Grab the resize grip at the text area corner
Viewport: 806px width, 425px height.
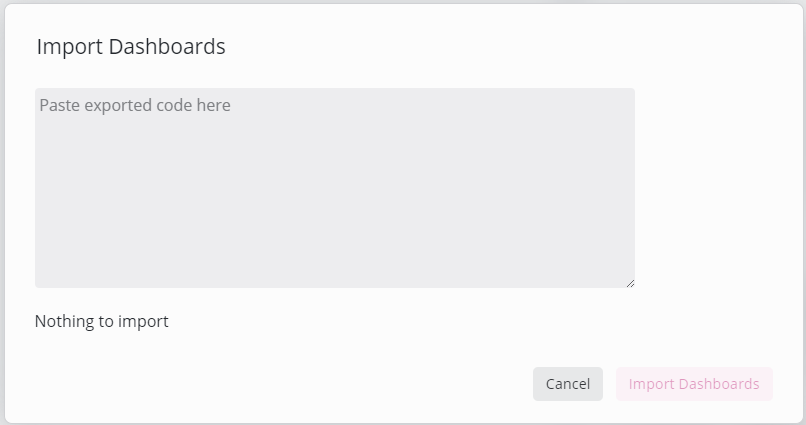coord(630,283)
